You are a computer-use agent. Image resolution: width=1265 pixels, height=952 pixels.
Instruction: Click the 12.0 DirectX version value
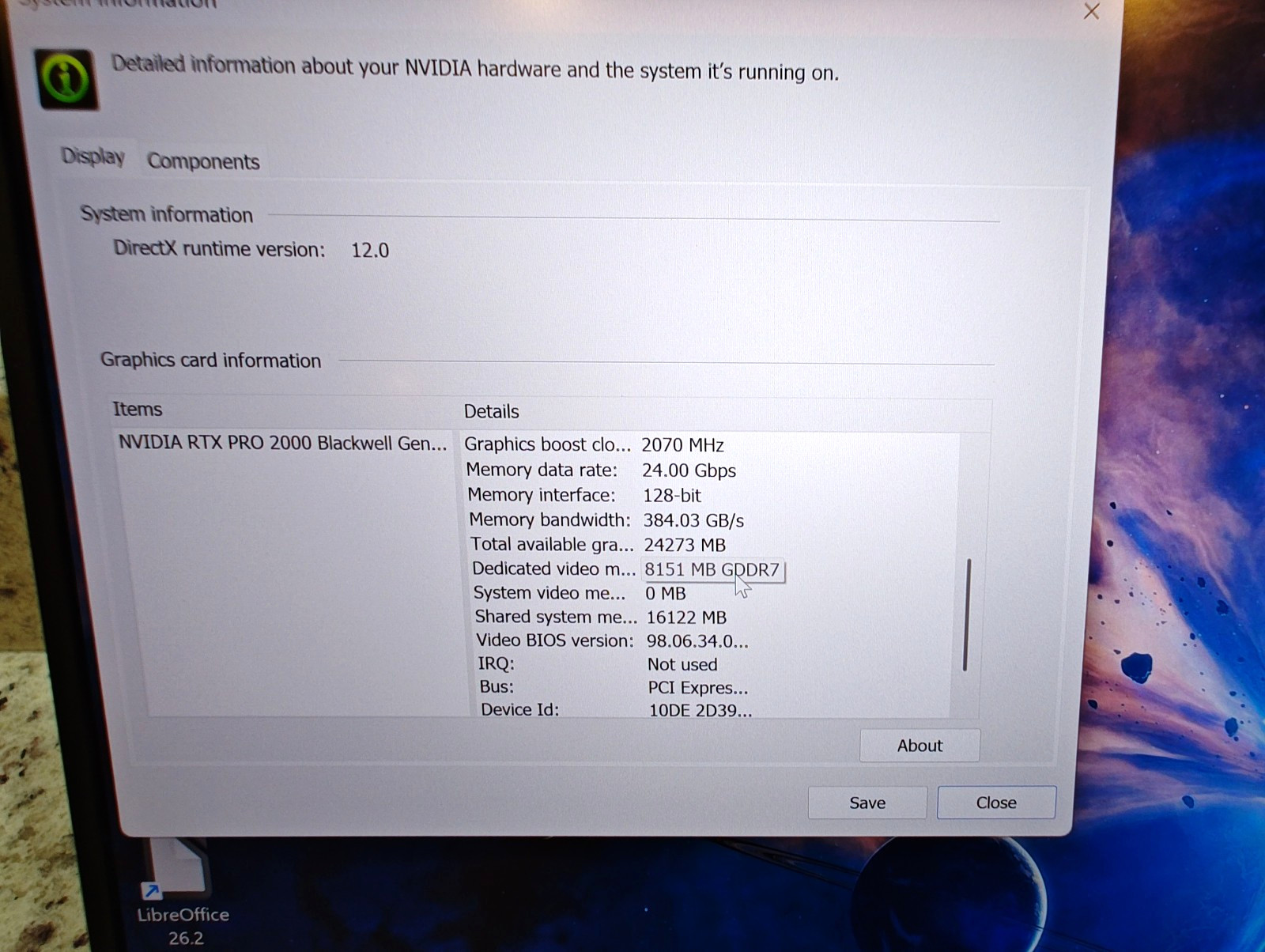coord(370,251)
